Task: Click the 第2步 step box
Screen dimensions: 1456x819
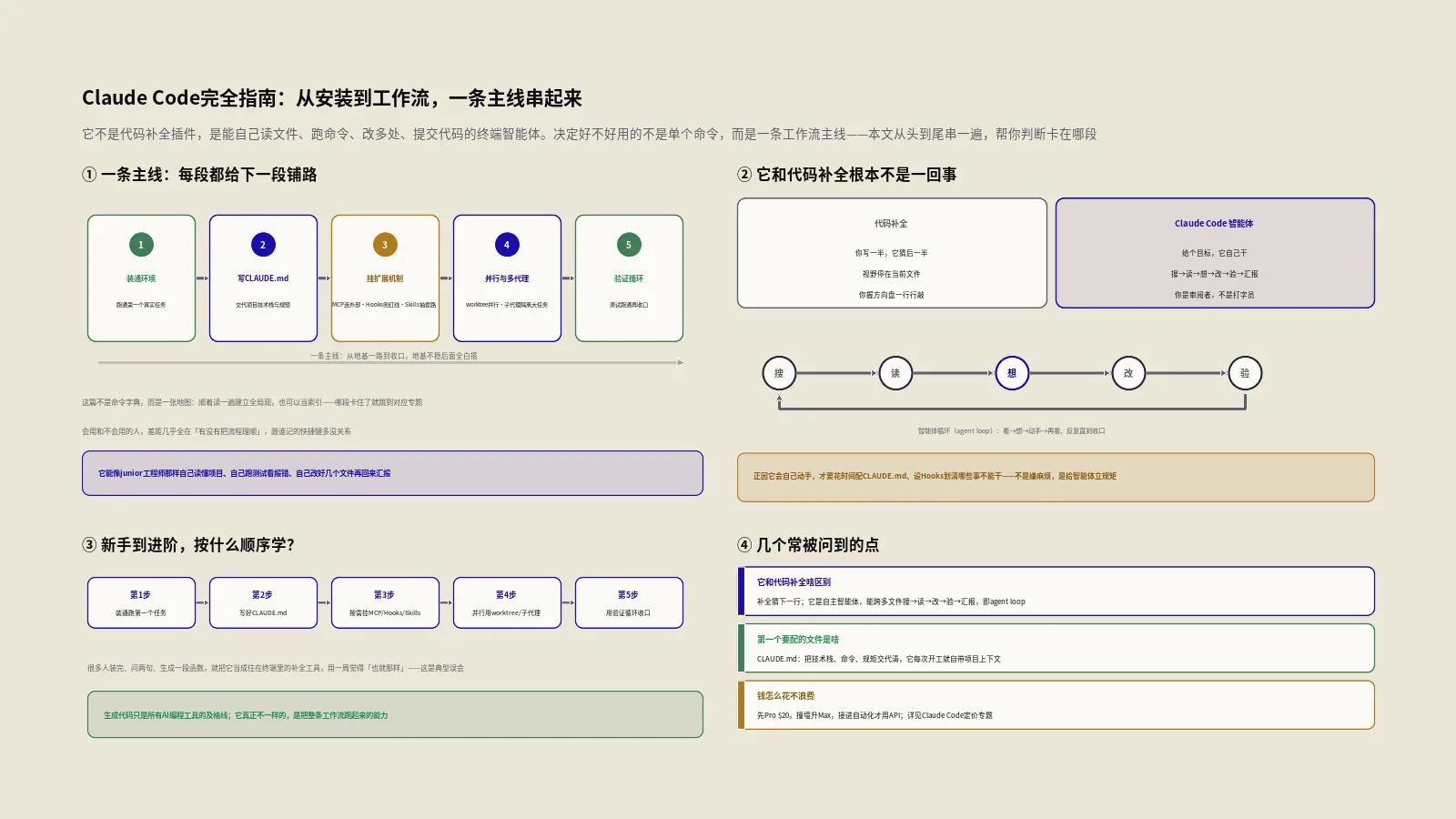Action: (263, 602)
